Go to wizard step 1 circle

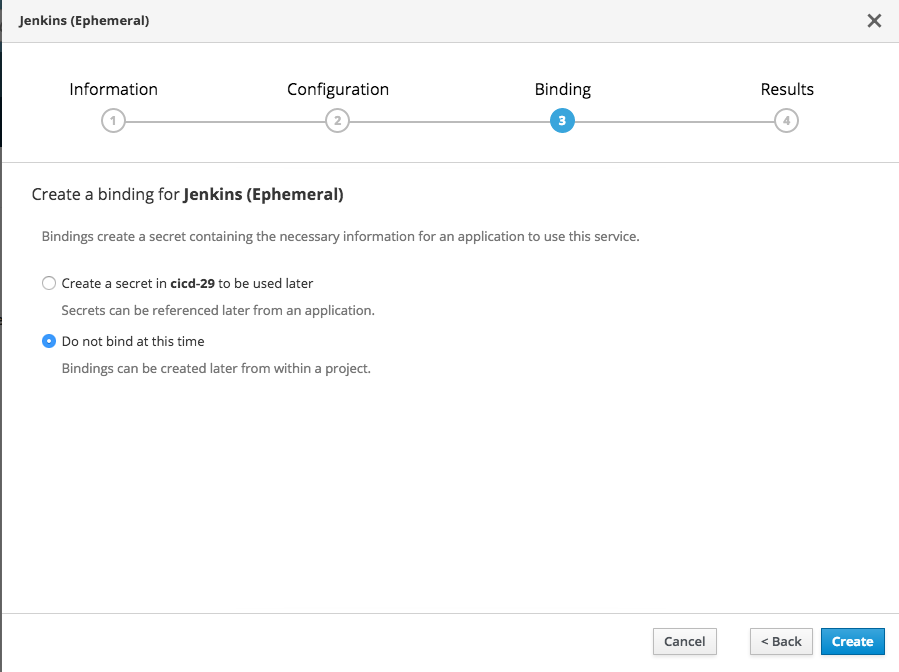[x=114, y=121]
